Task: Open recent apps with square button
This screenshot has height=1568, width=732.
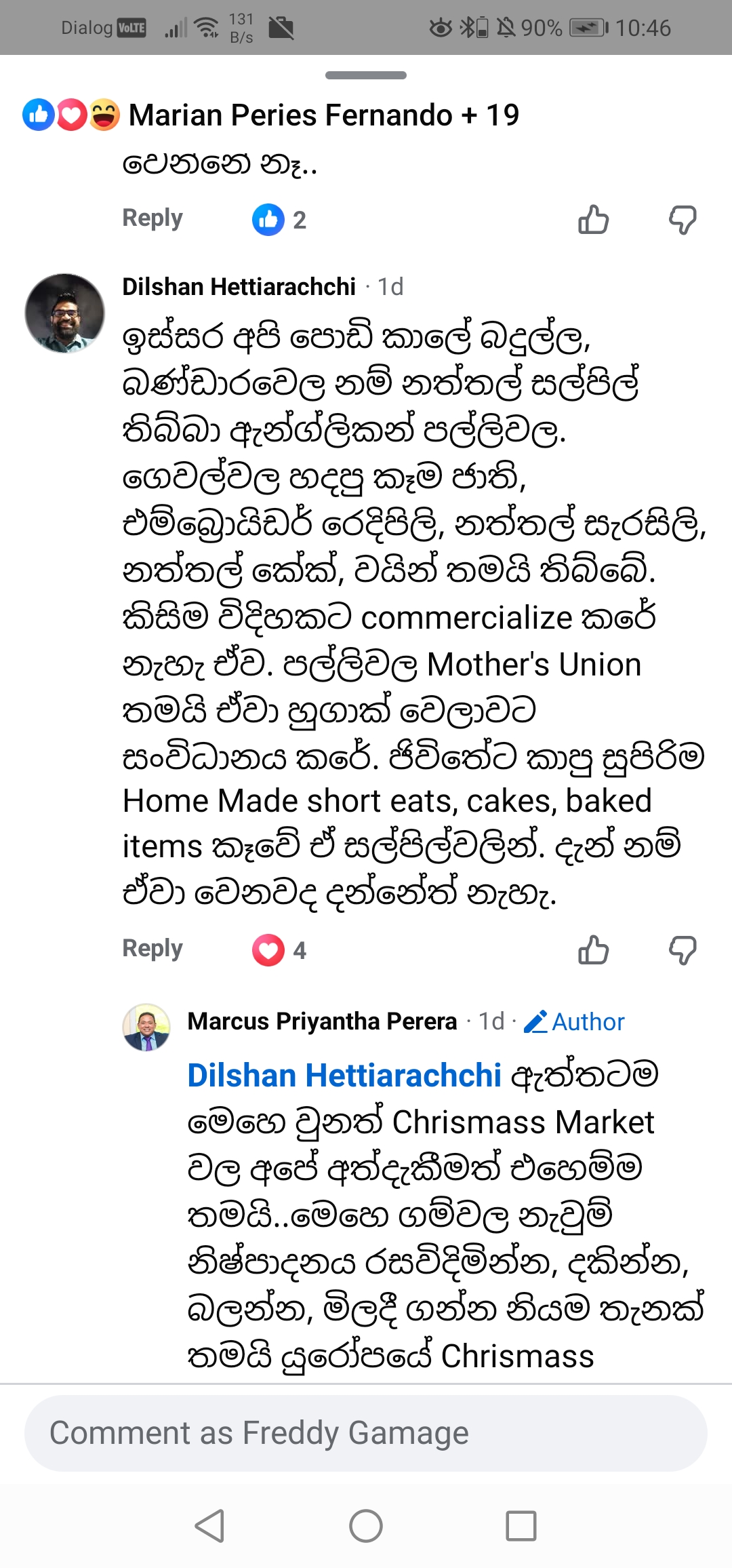Action: (x=521, y=1526)
